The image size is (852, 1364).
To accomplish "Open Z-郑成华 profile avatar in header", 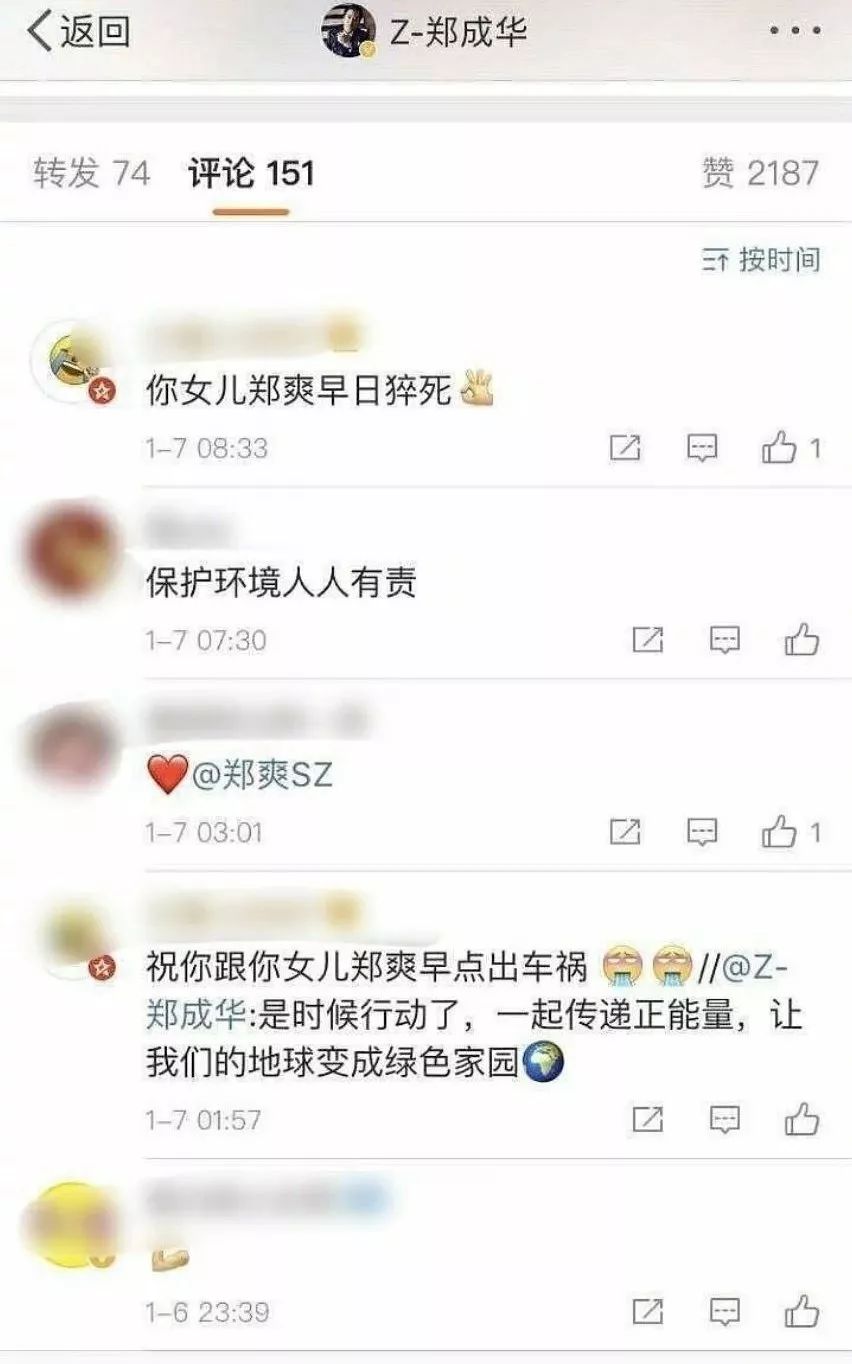I will [x=348, y=31].
